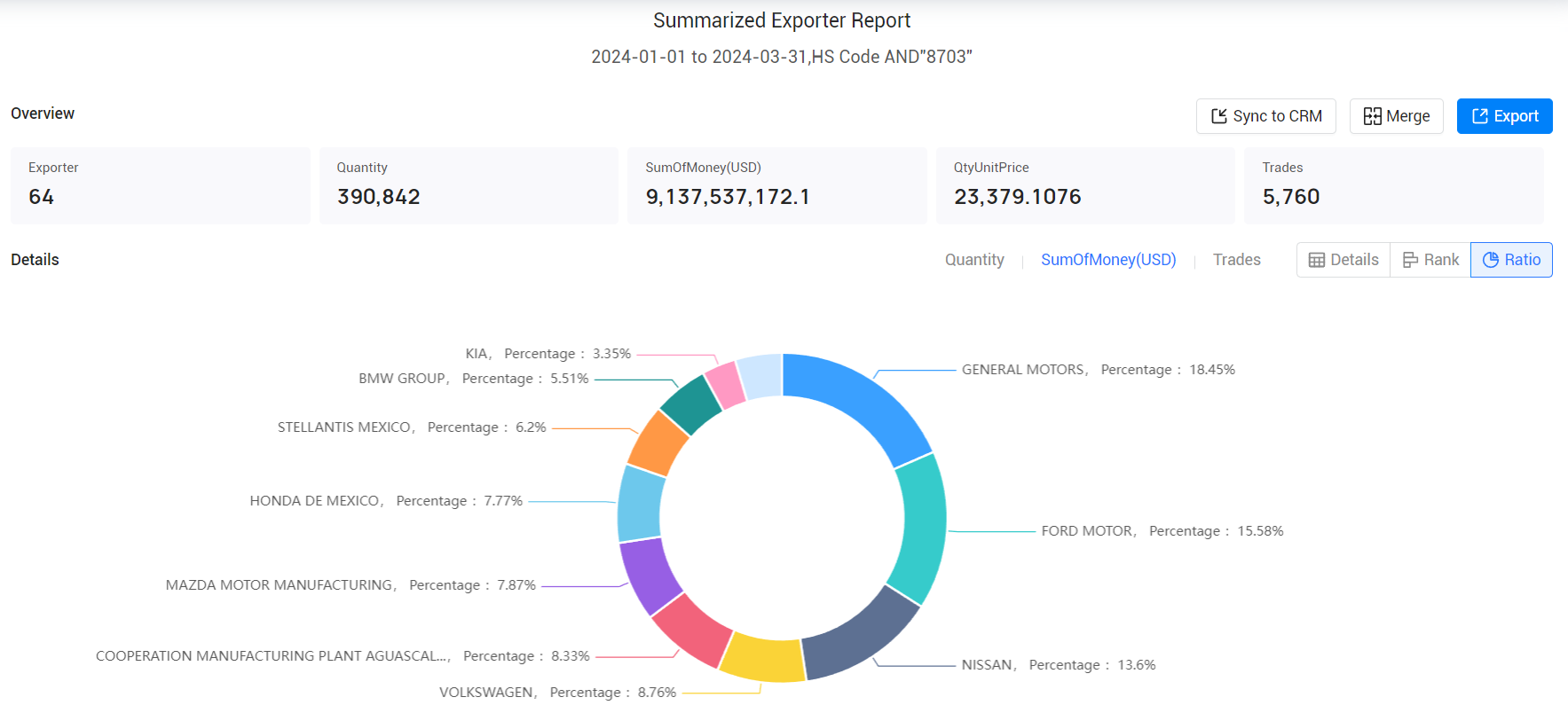Click the Export arrow icon
This screenshot has width=1568, height=713.
[1479, 116]
